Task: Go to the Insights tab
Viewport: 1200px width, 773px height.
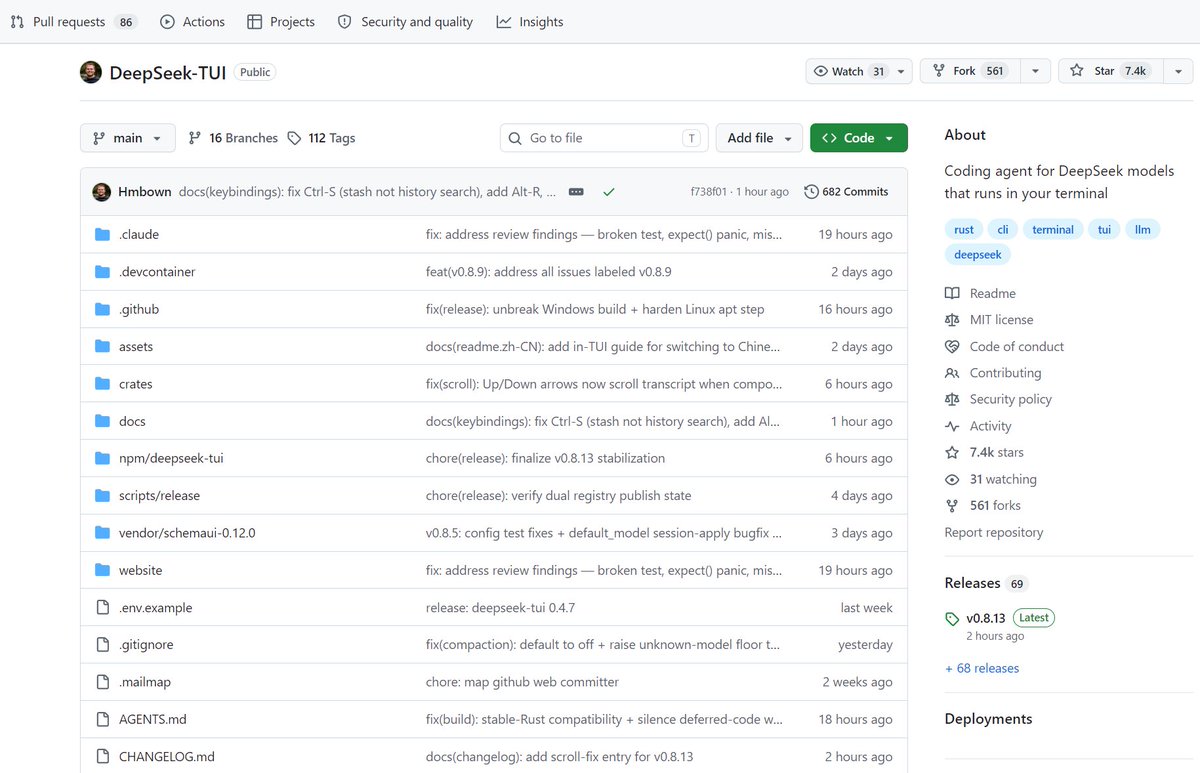Action: click(530, 22)
